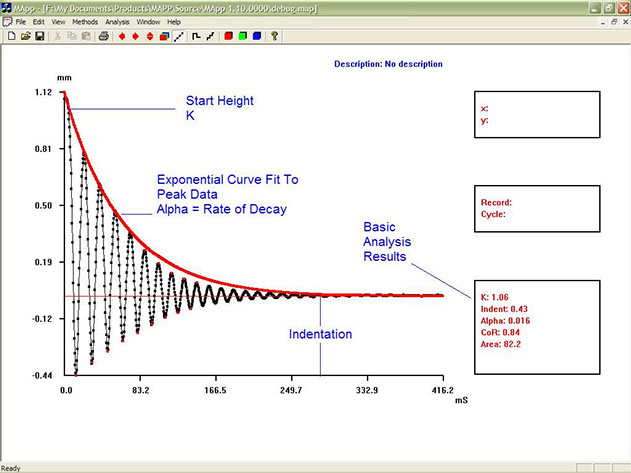The height and width of the screenshot is (473, 631).
Task: Click the red up-down arrows icon
Action: (150, 36)
